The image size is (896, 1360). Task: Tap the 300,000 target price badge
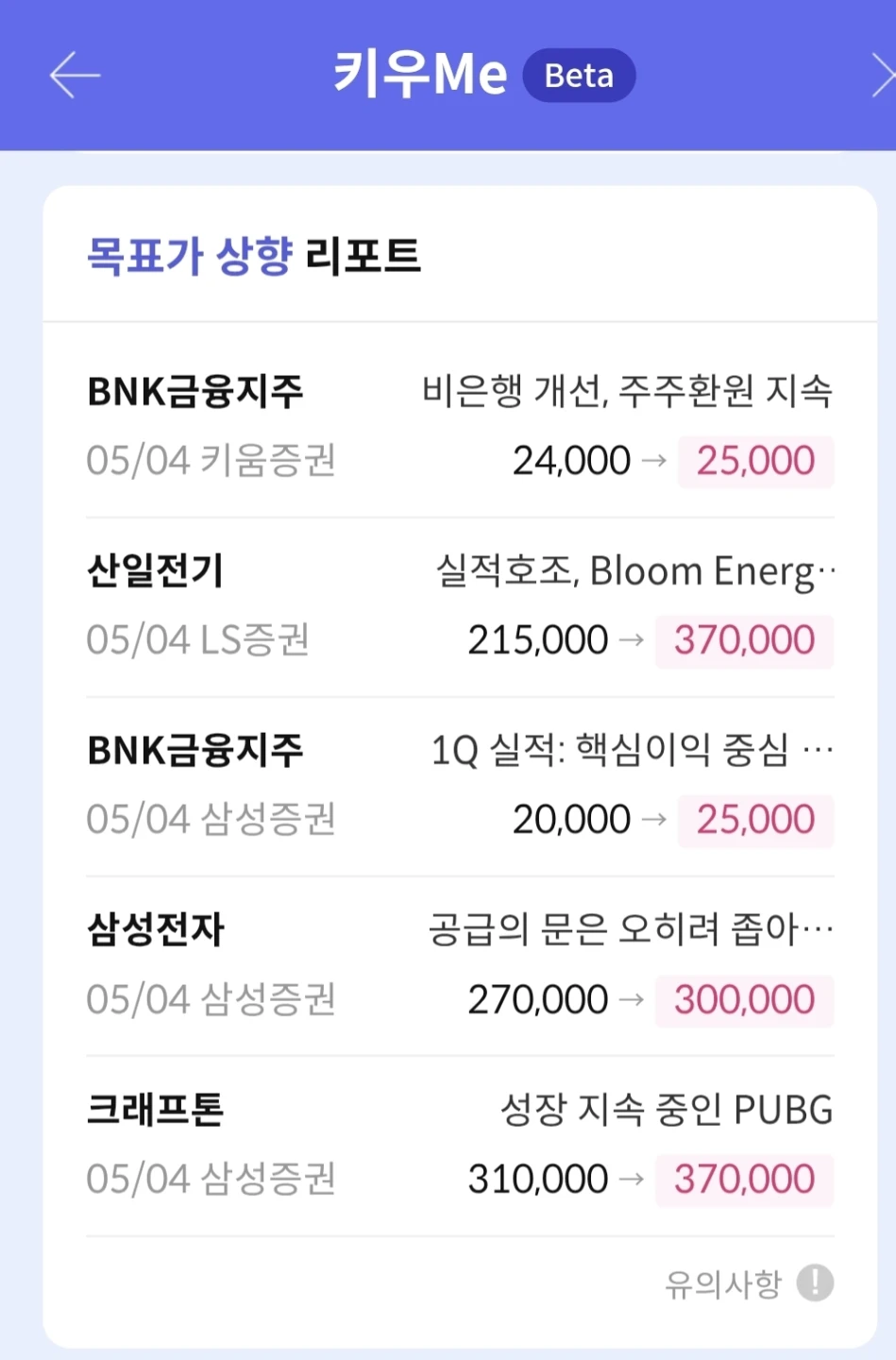(744, 1000)
